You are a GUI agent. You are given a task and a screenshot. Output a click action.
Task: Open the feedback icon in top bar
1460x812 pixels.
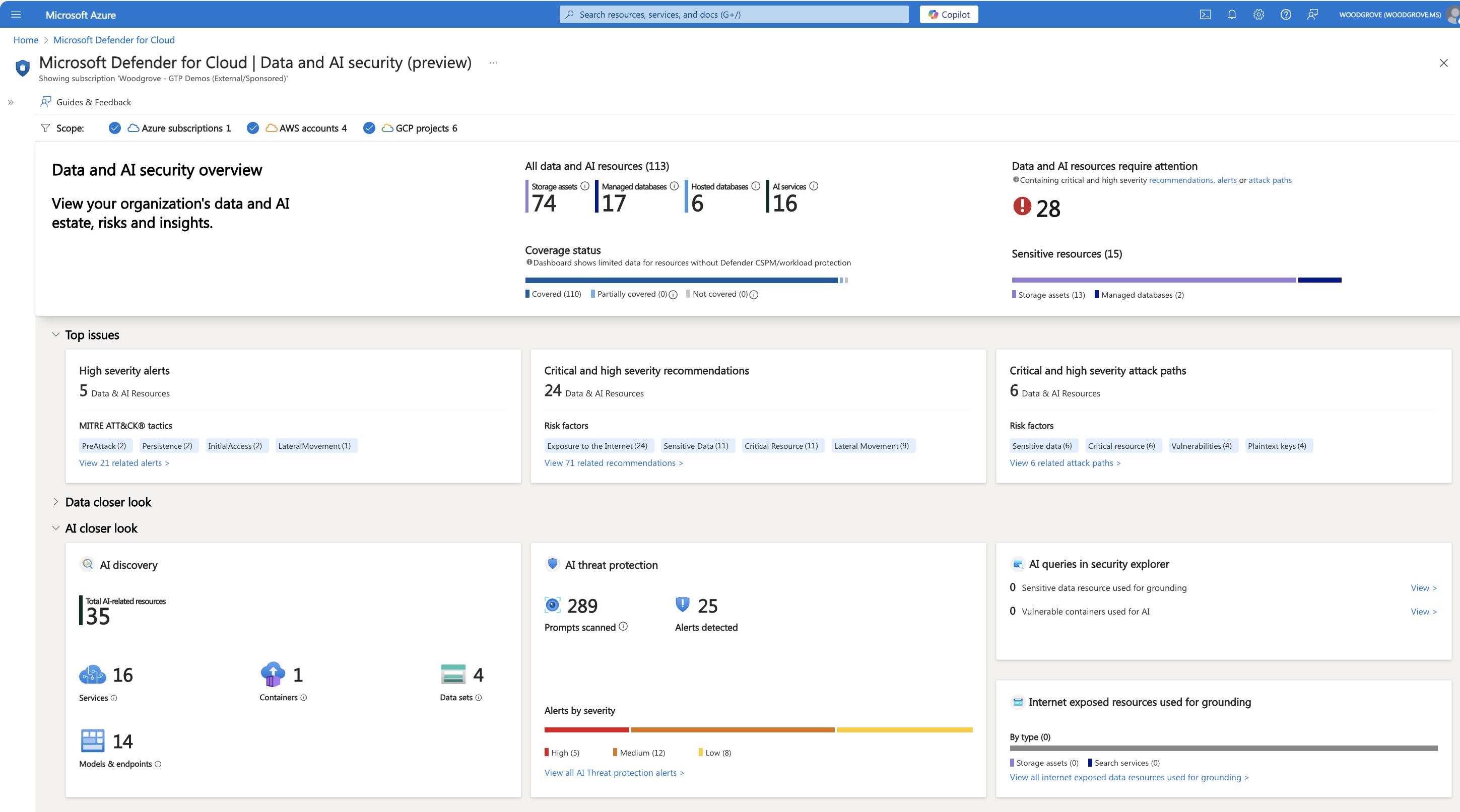pyautogui.click(x=1312, y=15)
